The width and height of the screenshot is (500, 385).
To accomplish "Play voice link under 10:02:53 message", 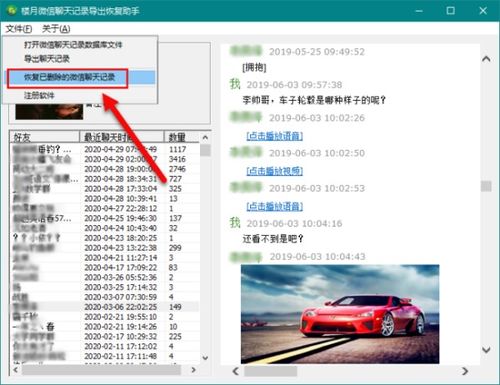I will tap(275, 206).
